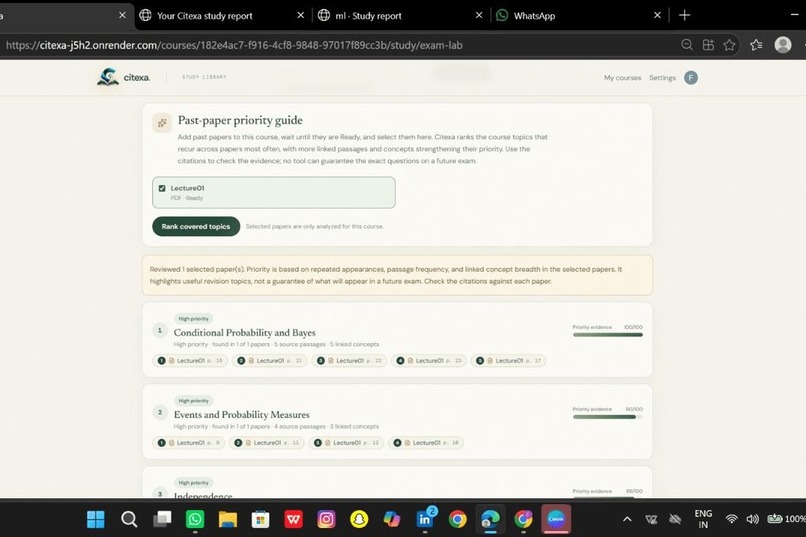Open Task View on taskbar
This screenshot has height=537, width=806.
point(162,520)
